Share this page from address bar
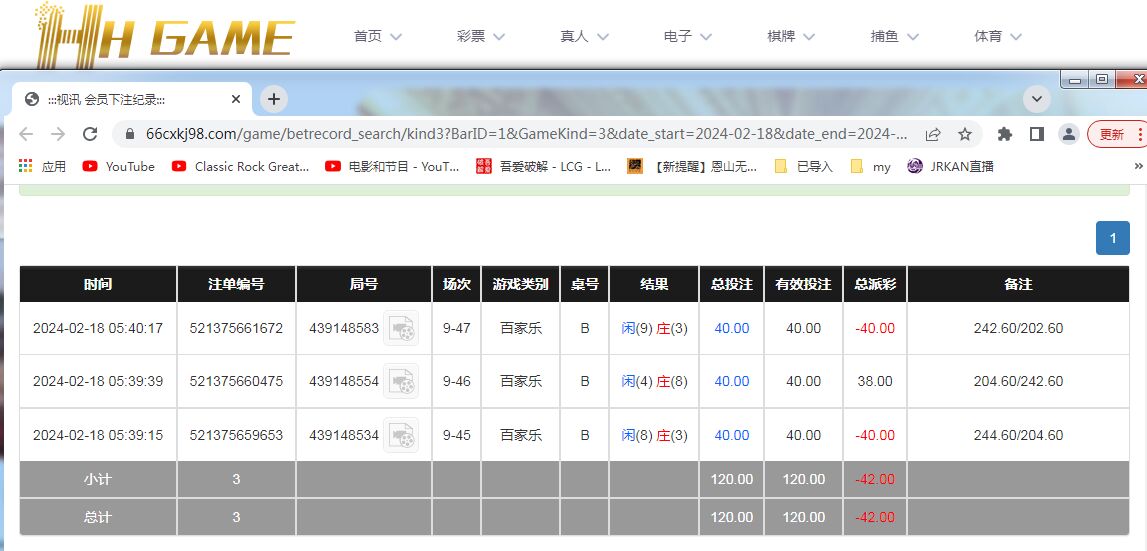1147x551 pixels. (933, 134)
